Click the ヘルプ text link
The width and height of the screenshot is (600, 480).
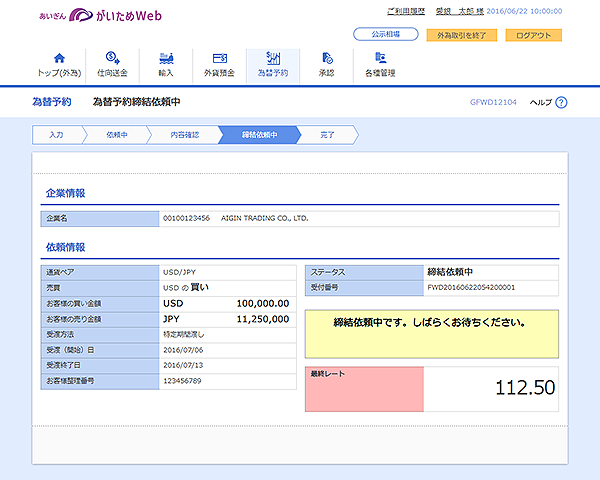541,102
